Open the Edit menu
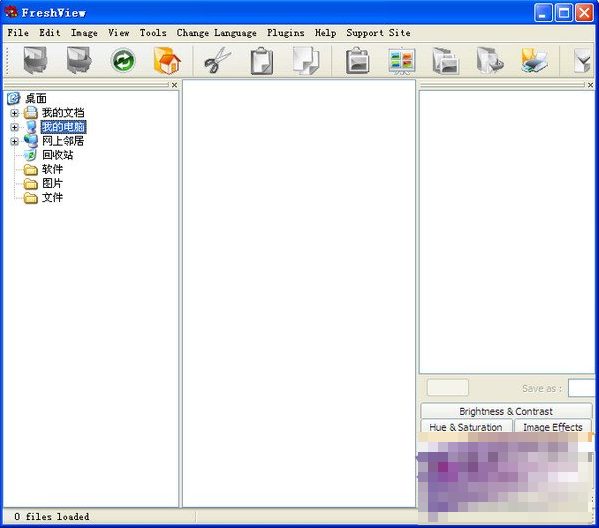The width and height of the screenshot is (599, 528). (50, 33)
